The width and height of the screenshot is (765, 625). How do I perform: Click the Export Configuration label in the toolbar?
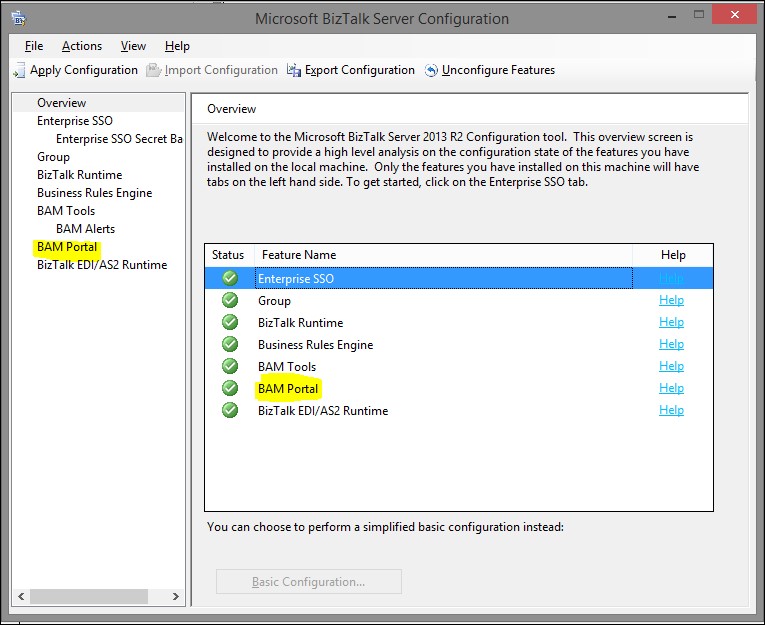point(359,70)
